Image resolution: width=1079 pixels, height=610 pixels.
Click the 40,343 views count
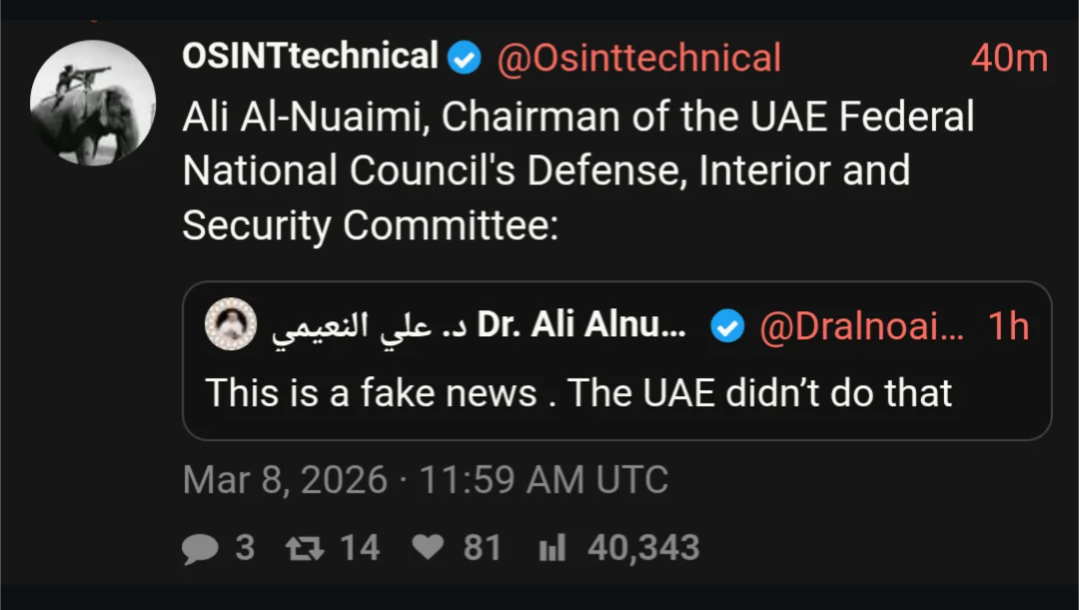(x=643, y=548)
